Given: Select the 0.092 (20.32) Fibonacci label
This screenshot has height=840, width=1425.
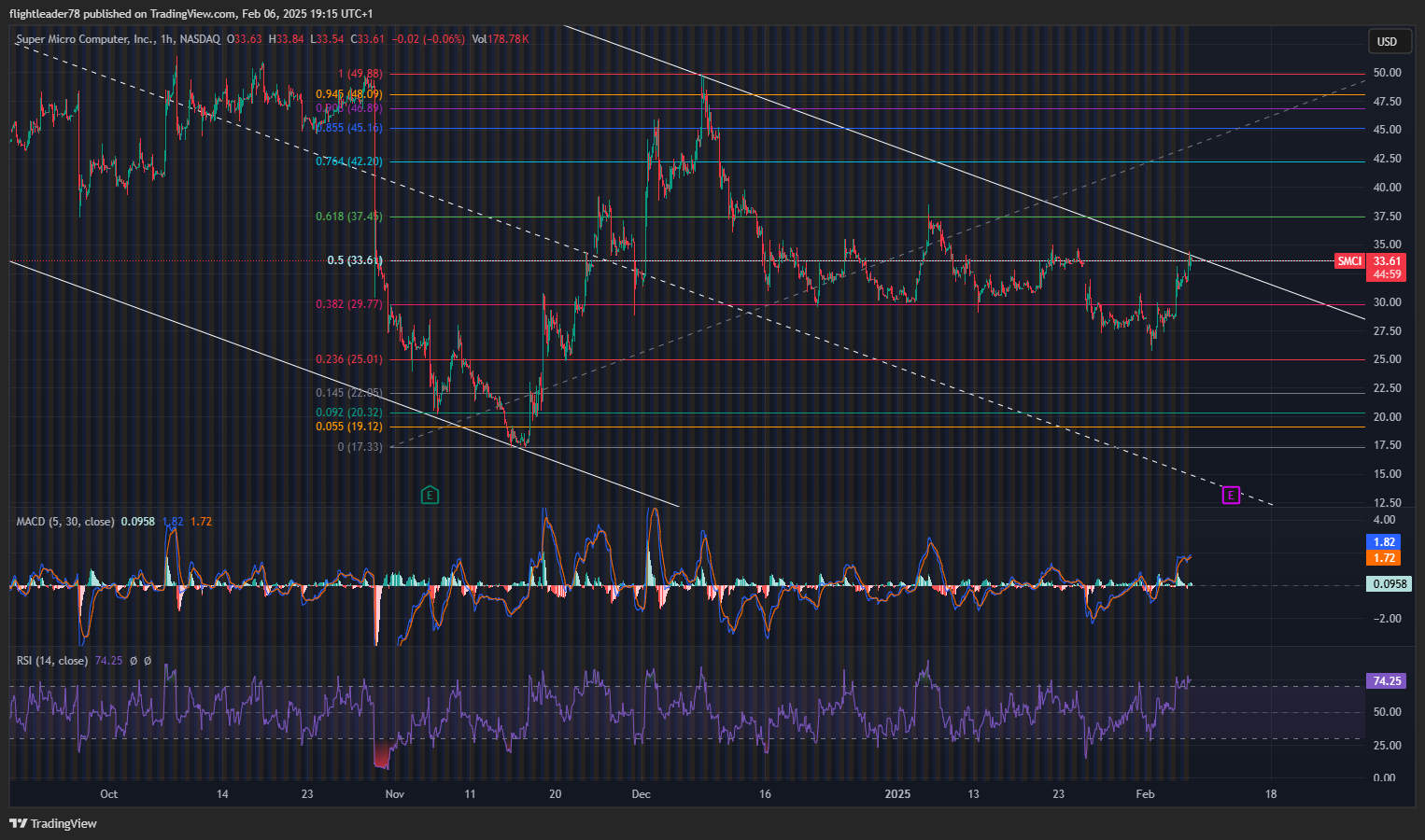Looking at the screenshot, I should (349, 413).
